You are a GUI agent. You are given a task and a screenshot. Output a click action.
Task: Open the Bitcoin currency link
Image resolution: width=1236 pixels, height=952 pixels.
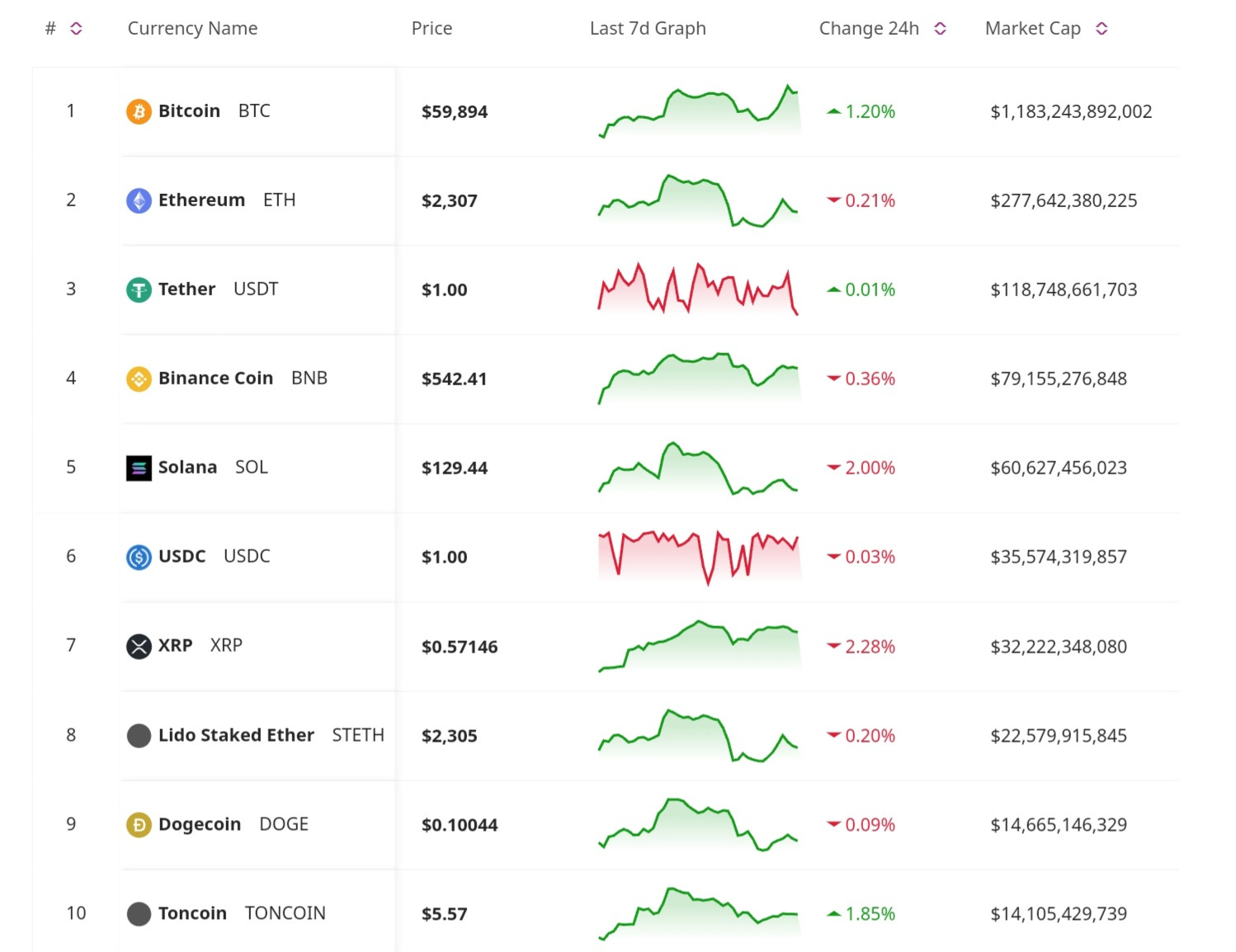click(189, 111)
